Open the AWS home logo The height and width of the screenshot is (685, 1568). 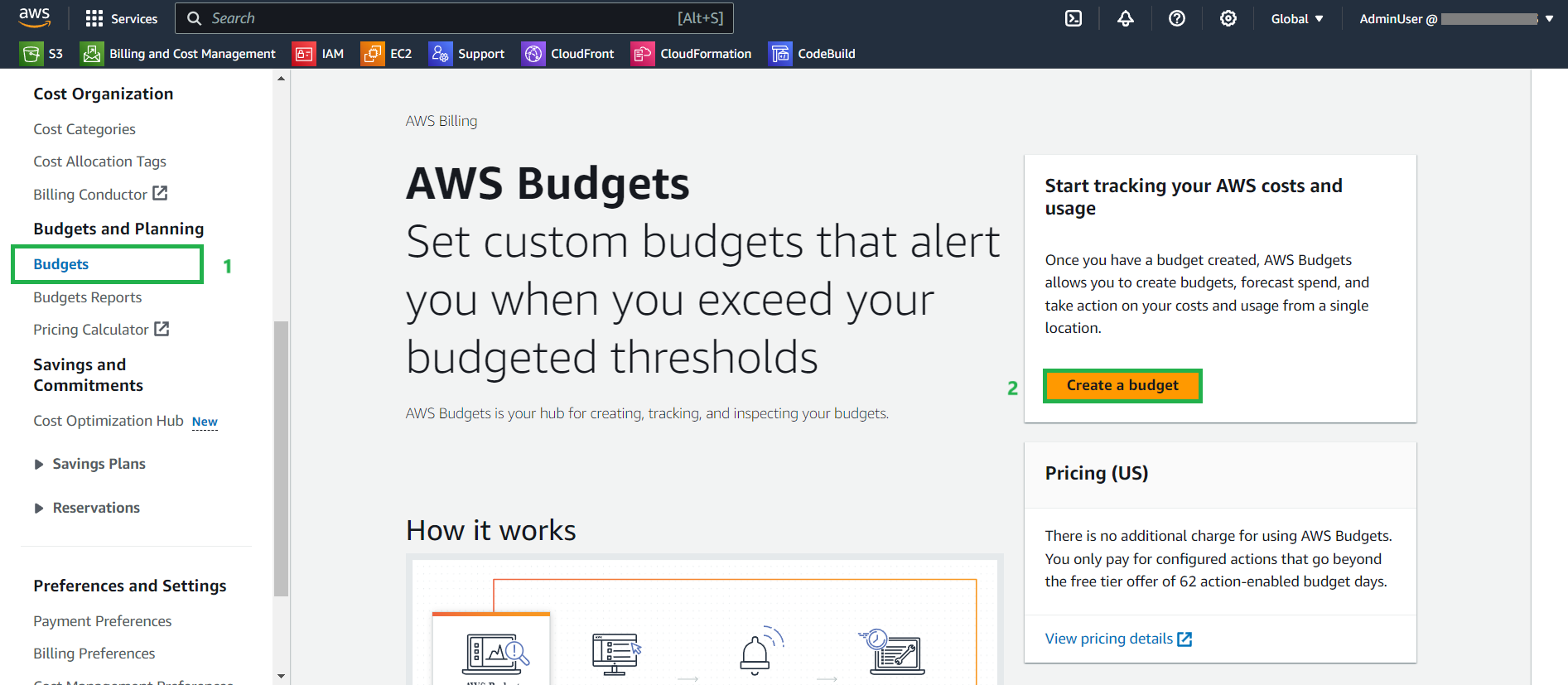pos(35,17)
